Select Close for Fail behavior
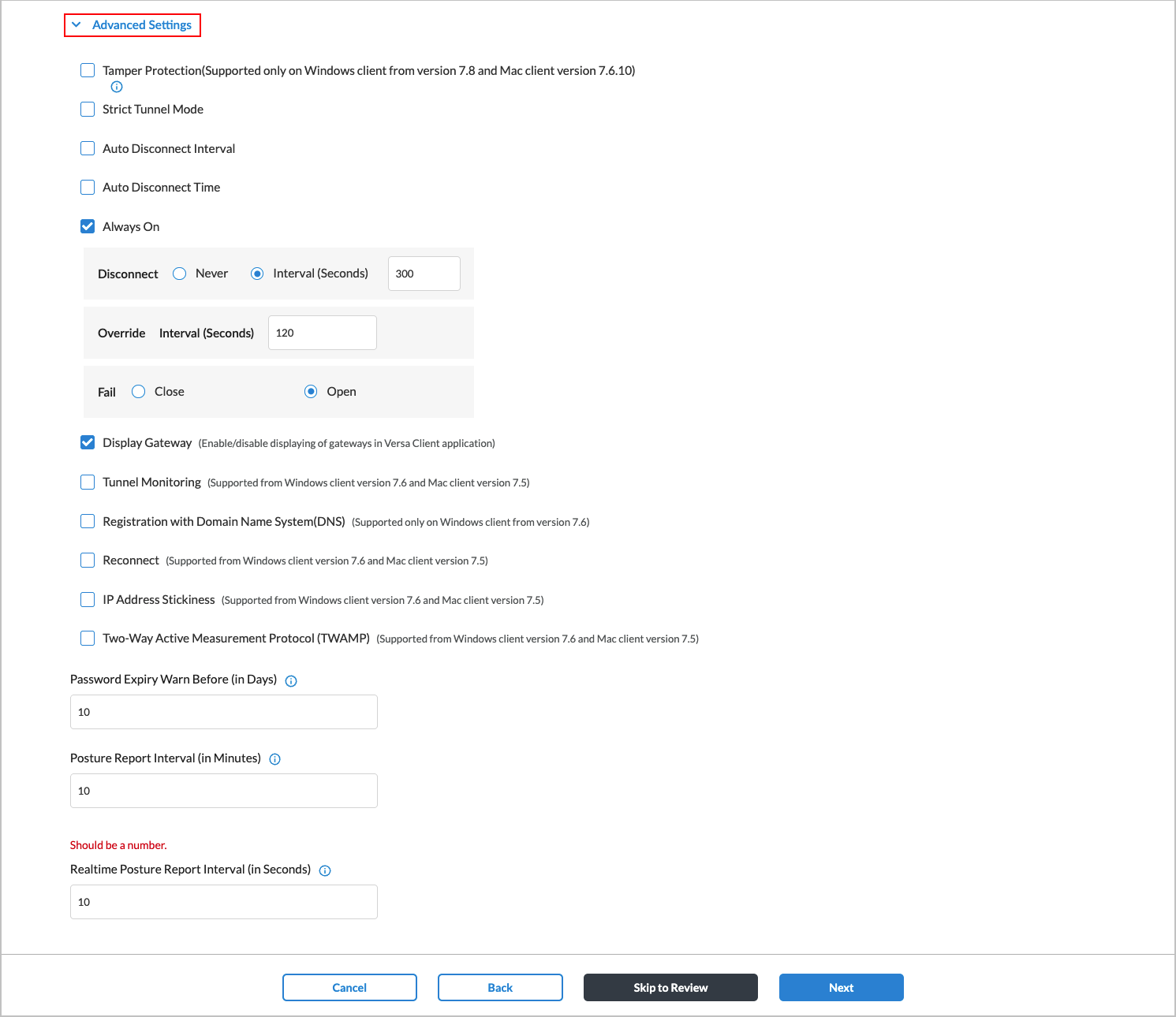 [x=138, y=391]
